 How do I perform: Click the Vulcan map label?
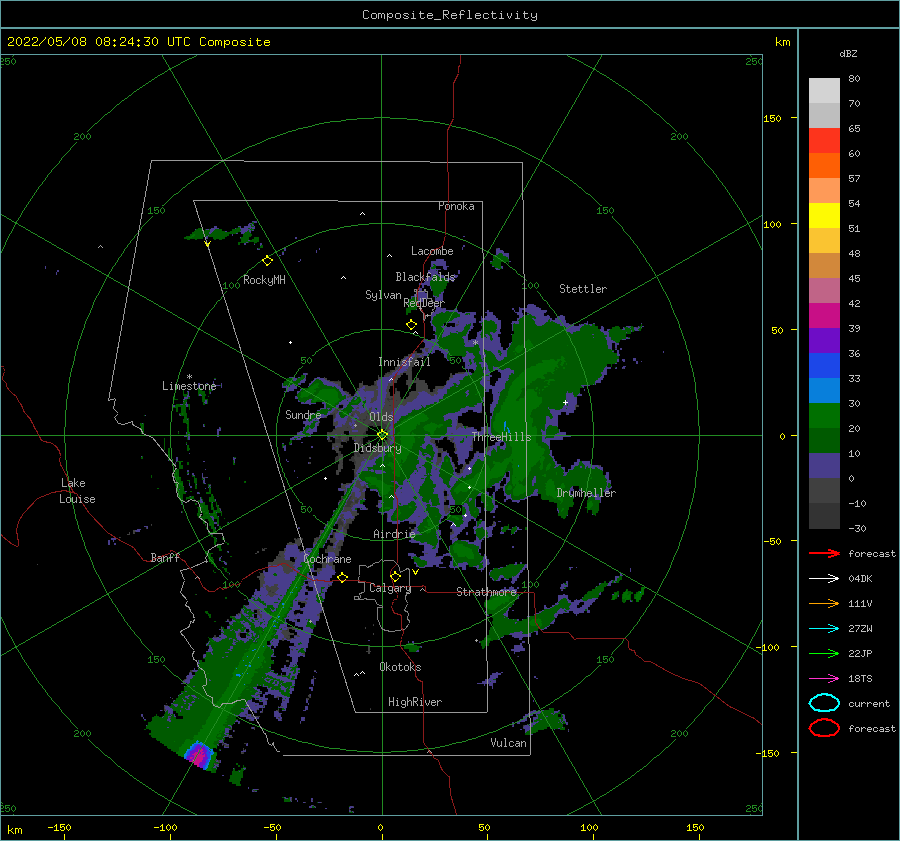pyautogui.click(x=509, y=743)
